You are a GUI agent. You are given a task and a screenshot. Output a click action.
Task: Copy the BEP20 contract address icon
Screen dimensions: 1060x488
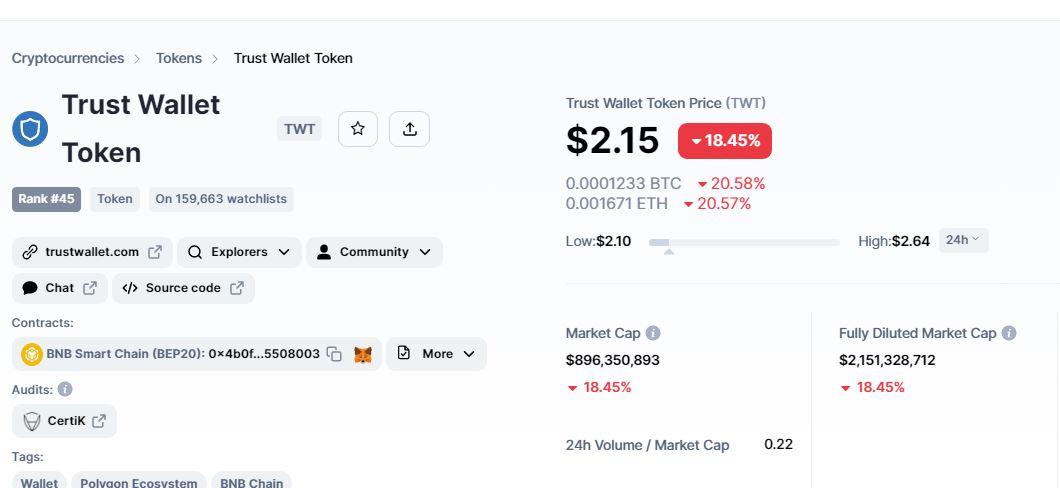point(334,354)
